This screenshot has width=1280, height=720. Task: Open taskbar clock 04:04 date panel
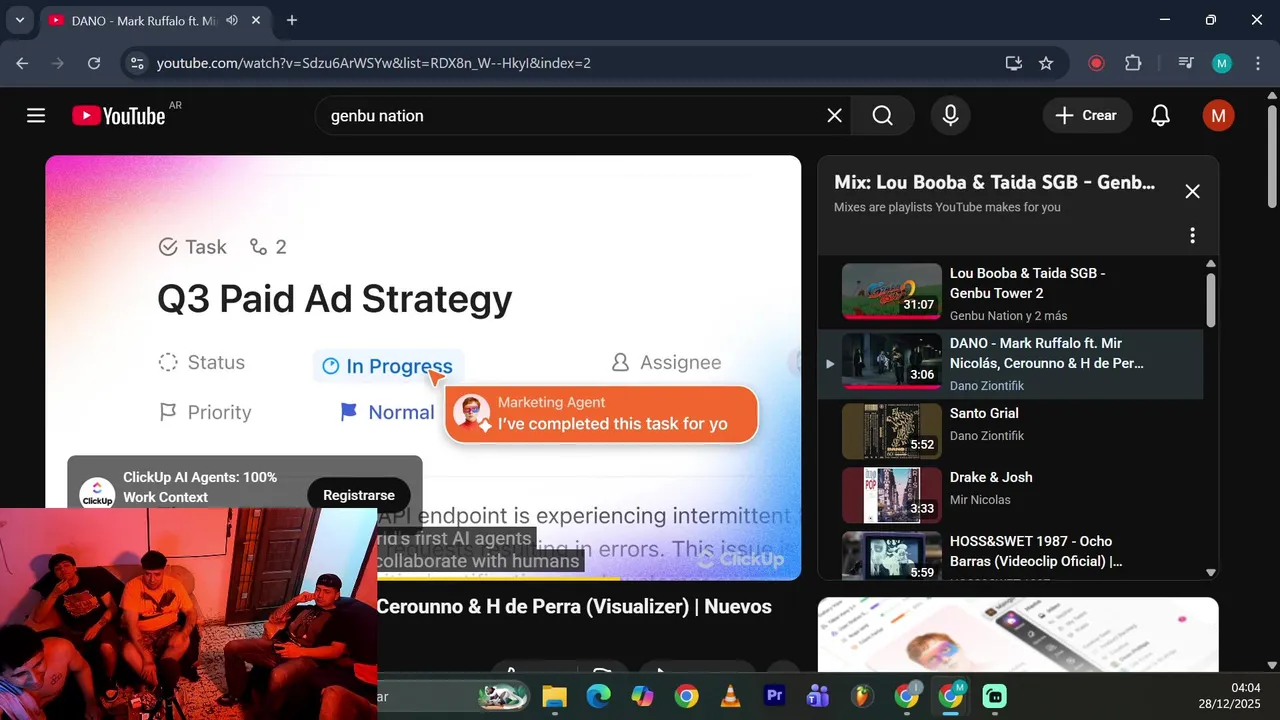tap(1231, 696)
